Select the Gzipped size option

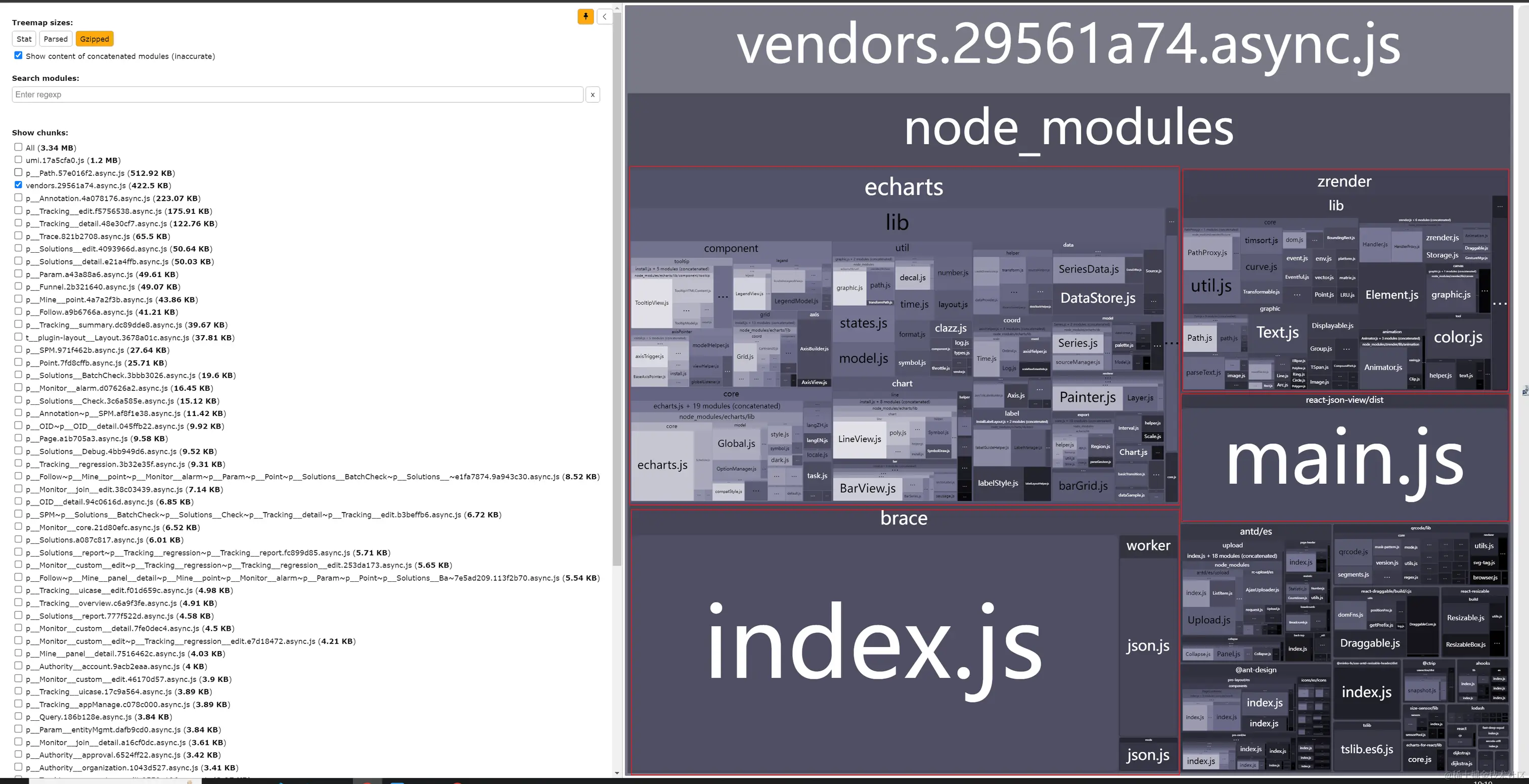point(95,39)
